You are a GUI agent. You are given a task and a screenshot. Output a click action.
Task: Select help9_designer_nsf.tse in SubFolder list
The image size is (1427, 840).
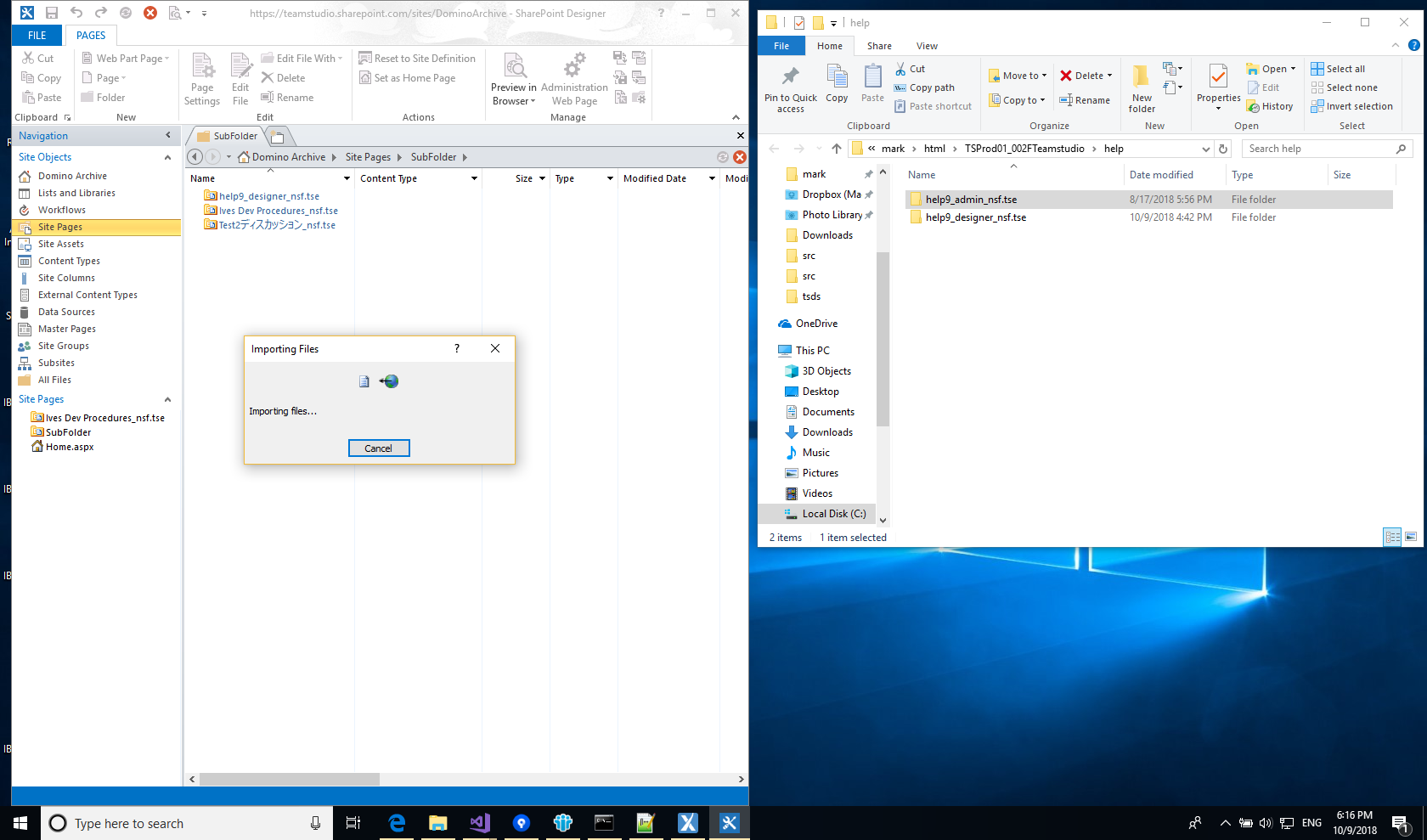269,196
